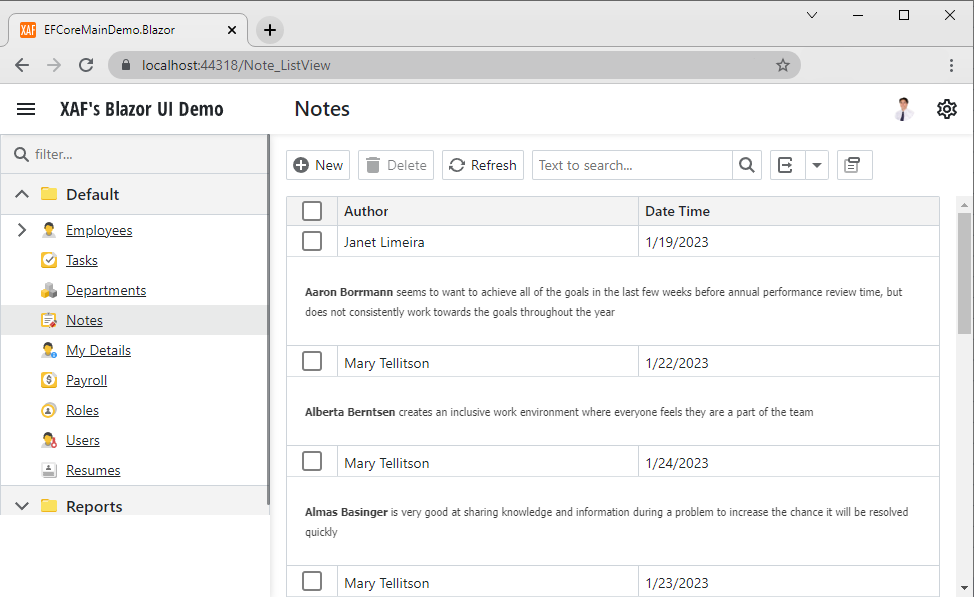Click the scrollbar down arrow

[964, 588]
